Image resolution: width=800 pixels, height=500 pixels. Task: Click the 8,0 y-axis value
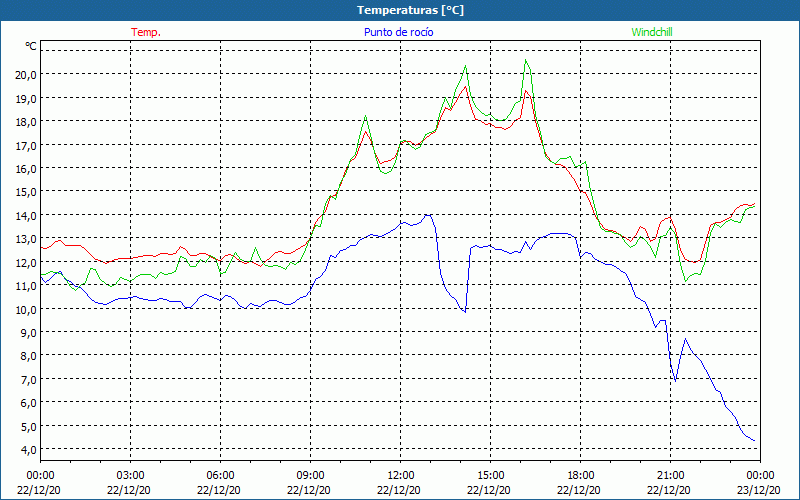(29, 356)
